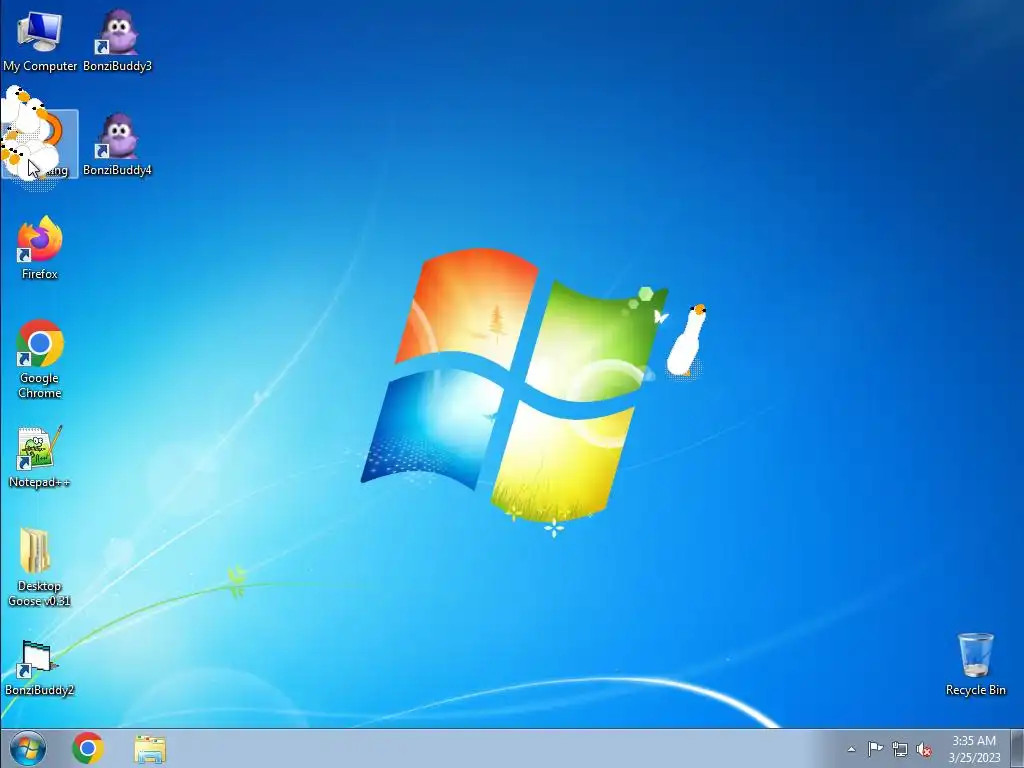The width and height of the screenshot is (1024, 768).
Task: Open Windows Explorer from the taskbar
Action: (x=150, y=748)
